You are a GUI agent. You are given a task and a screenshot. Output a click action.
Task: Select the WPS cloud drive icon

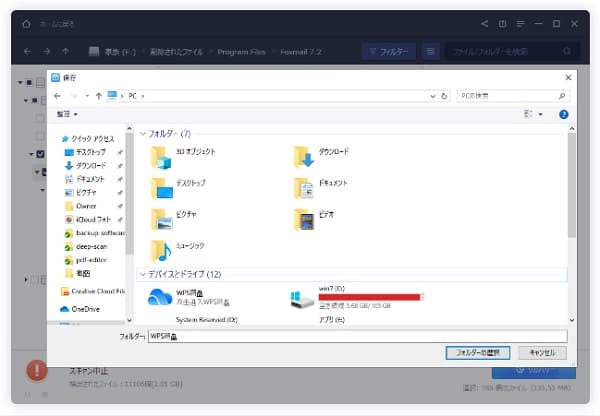coord(160,297)
